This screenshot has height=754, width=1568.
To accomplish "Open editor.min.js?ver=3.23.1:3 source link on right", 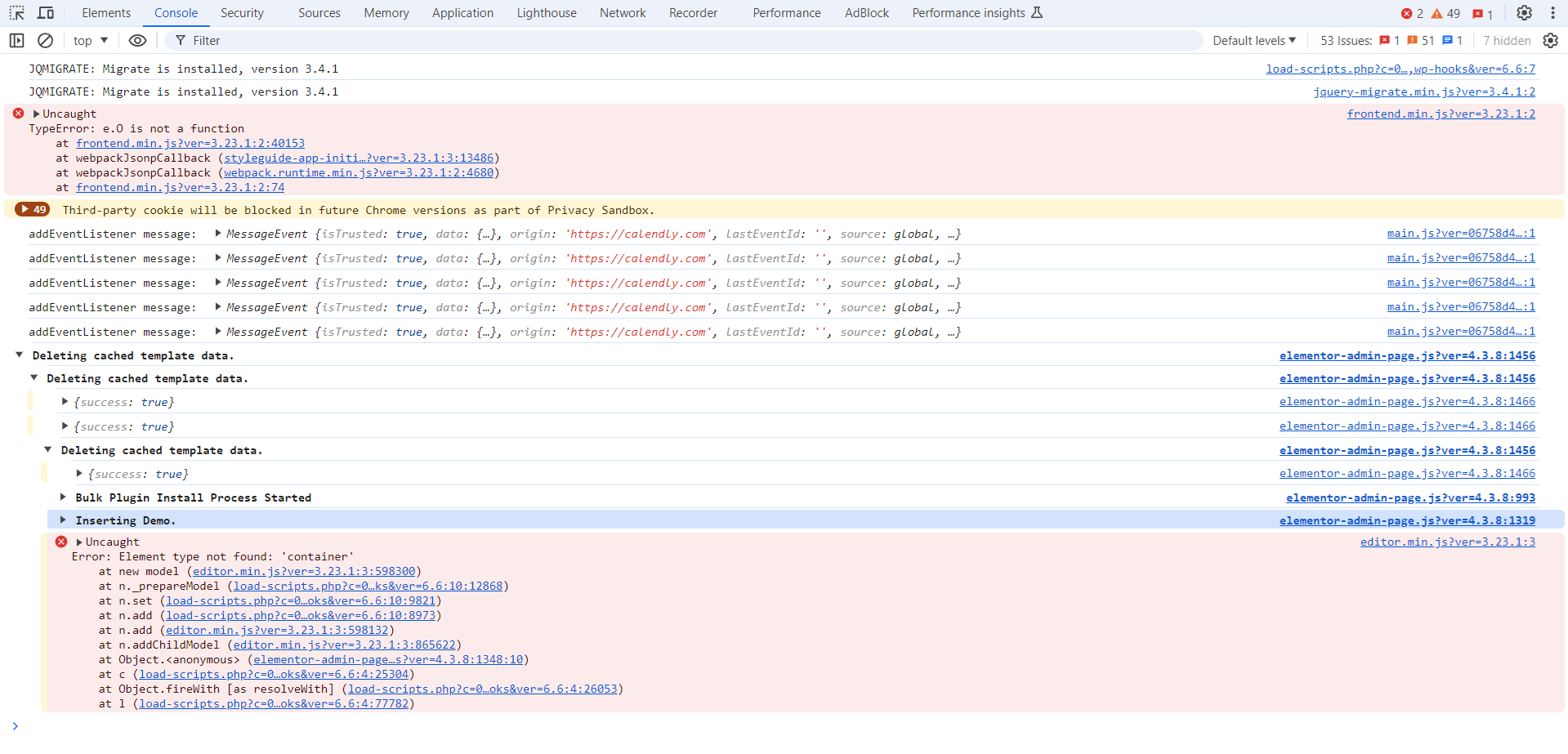I will (1448, 542).
